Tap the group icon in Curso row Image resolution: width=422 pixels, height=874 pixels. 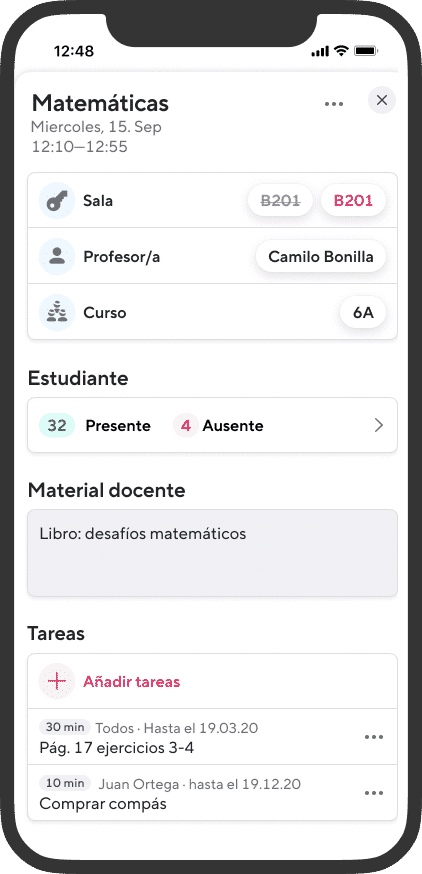[x=56, y=313]
